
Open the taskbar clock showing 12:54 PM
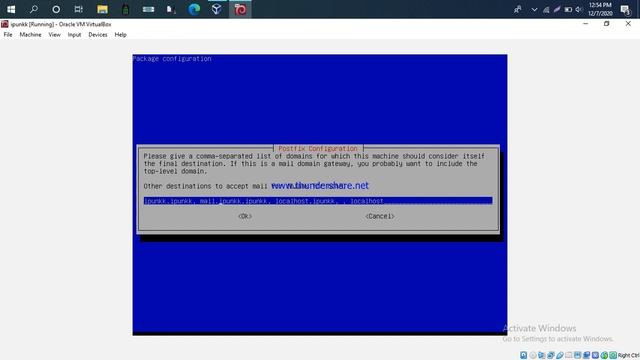[600, 9]
